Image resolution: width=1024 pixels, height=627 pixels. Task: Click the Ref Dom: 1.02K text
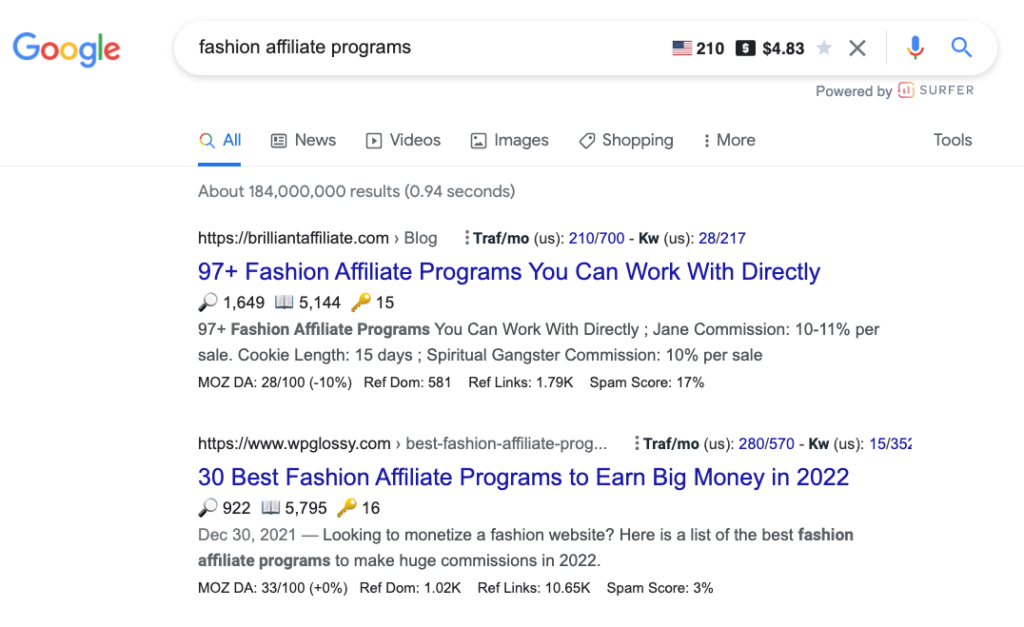[x=410, y=588]
